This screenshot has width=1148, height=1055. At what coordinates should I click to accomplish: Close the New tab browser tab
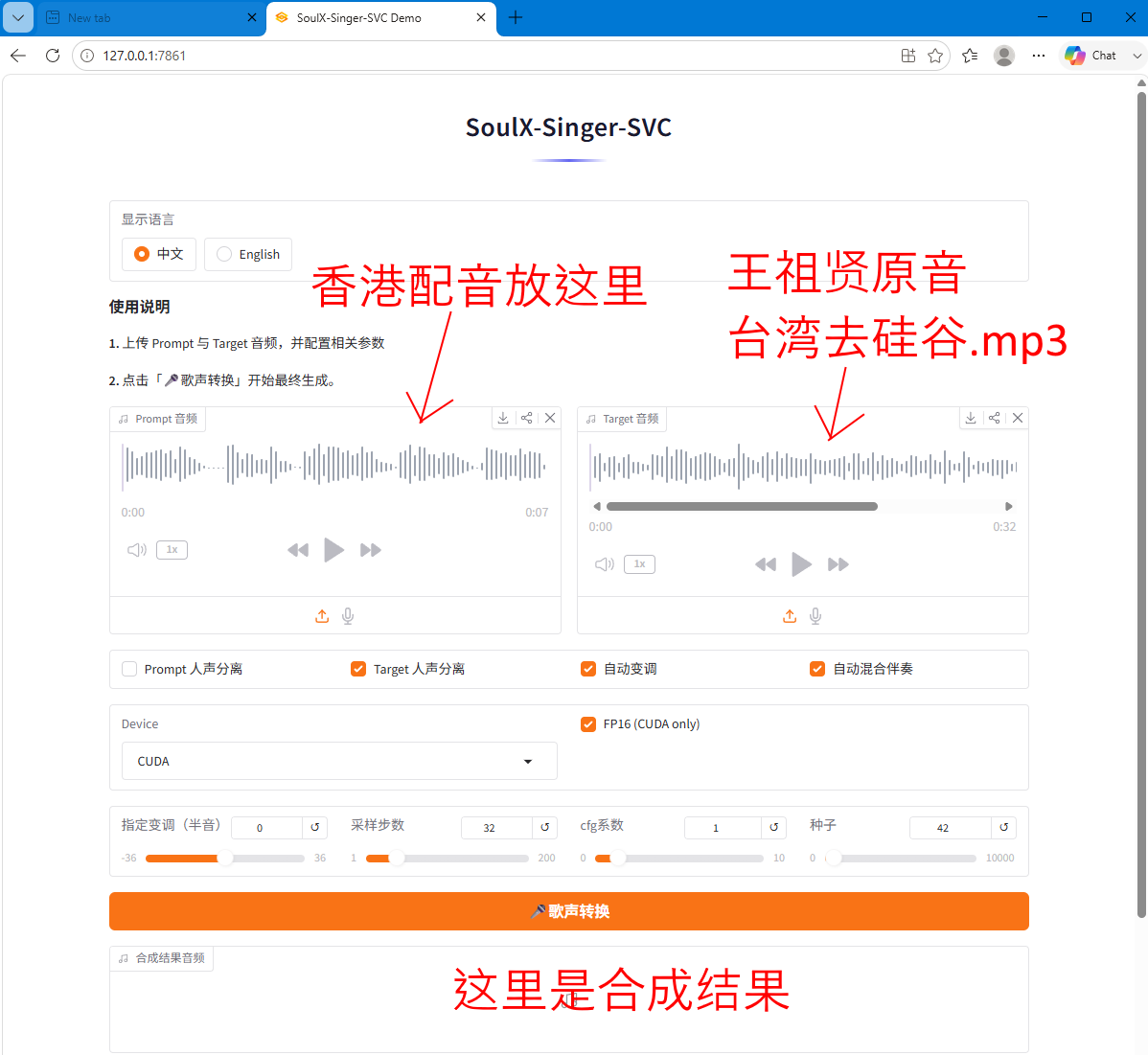(252, 17)
